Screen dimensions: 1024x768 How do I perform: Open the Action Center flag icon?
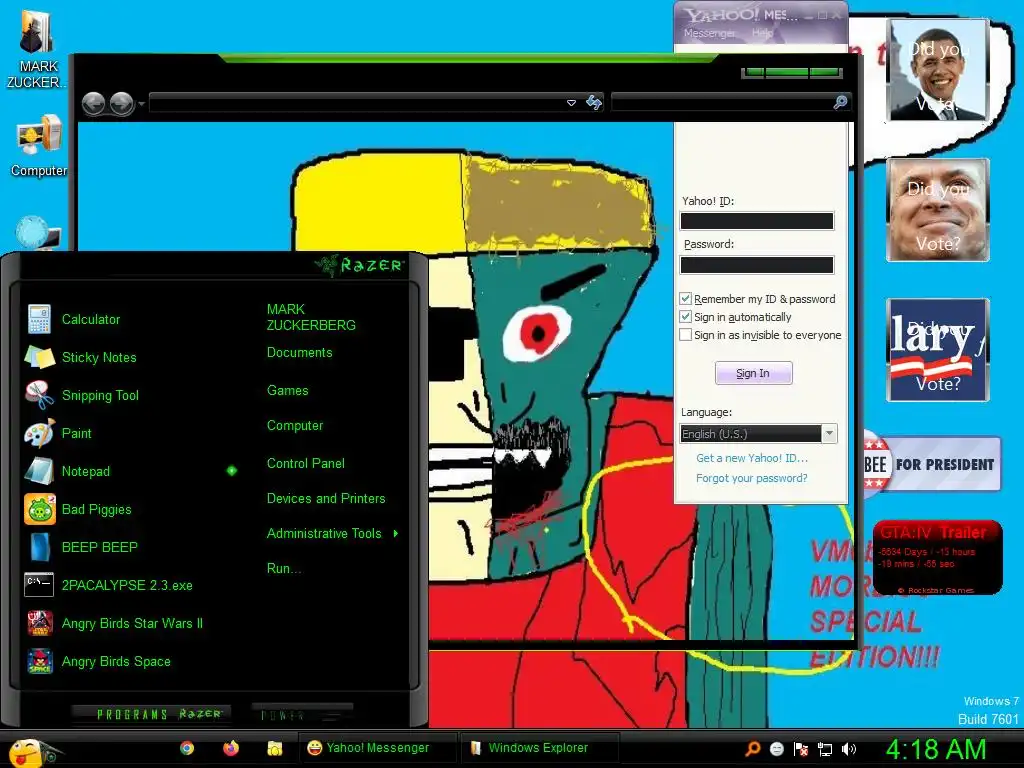click(801, 749)
